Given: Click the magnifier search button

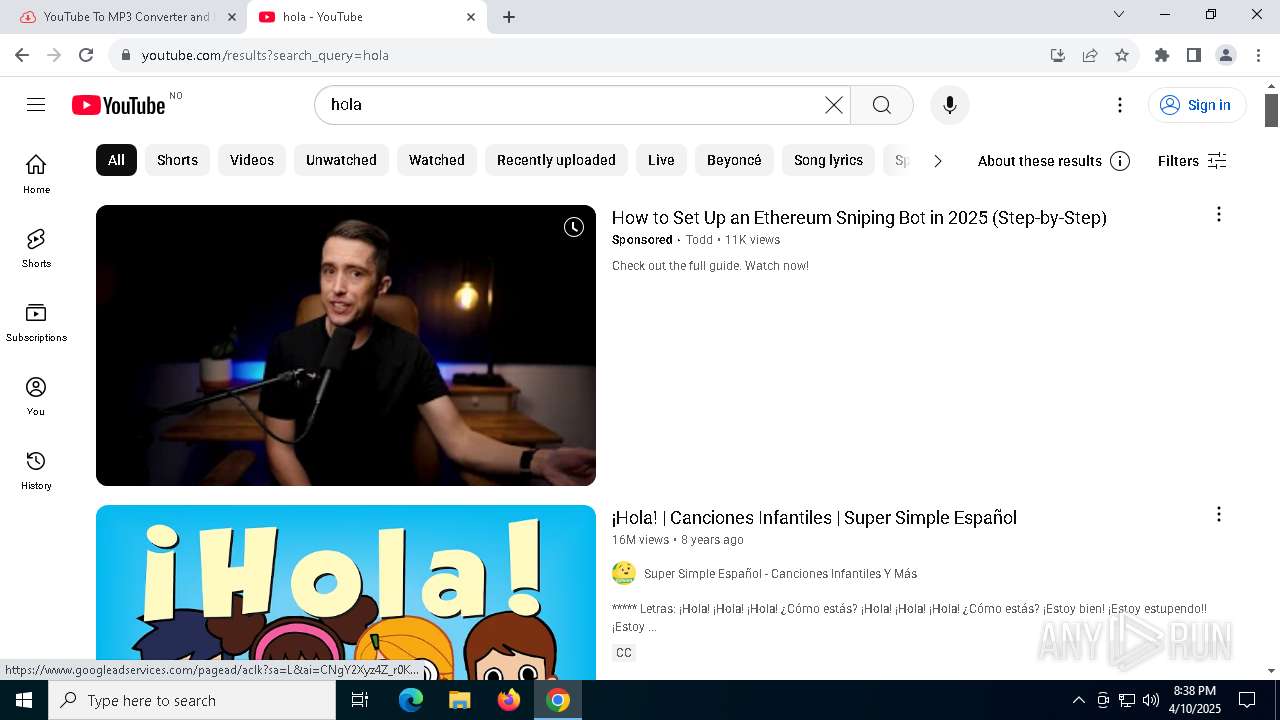Looking at the screenshot, I should click(x=881, y=105).
